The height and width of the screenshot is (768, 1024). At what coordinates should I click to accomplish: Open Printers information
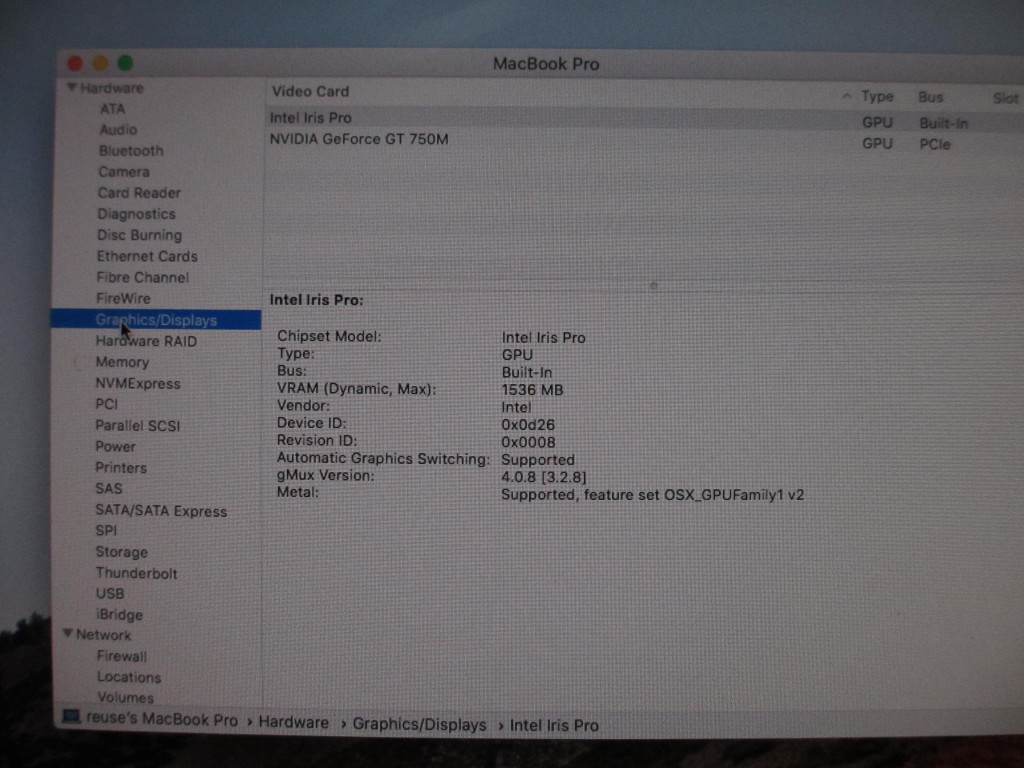coord(121,468)
